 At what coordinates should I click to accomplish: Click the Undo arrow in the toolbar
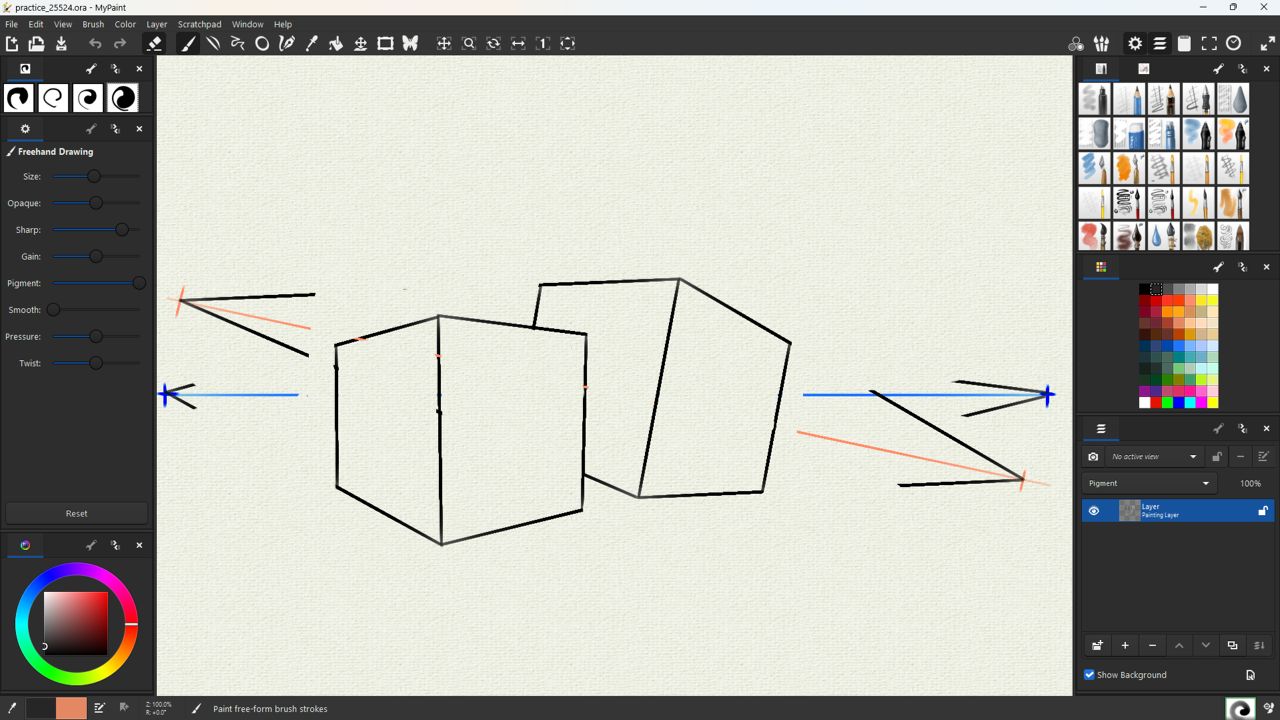(95, 43)
